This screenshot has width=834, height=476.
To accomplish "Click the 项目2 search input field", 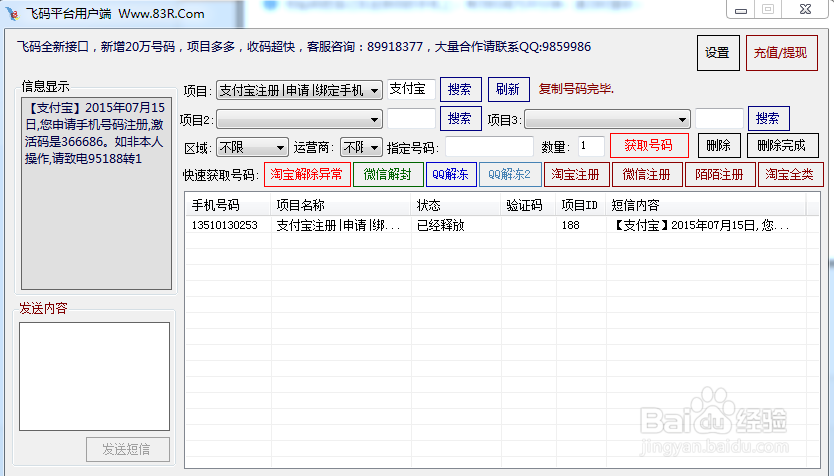I will point(411,118).
